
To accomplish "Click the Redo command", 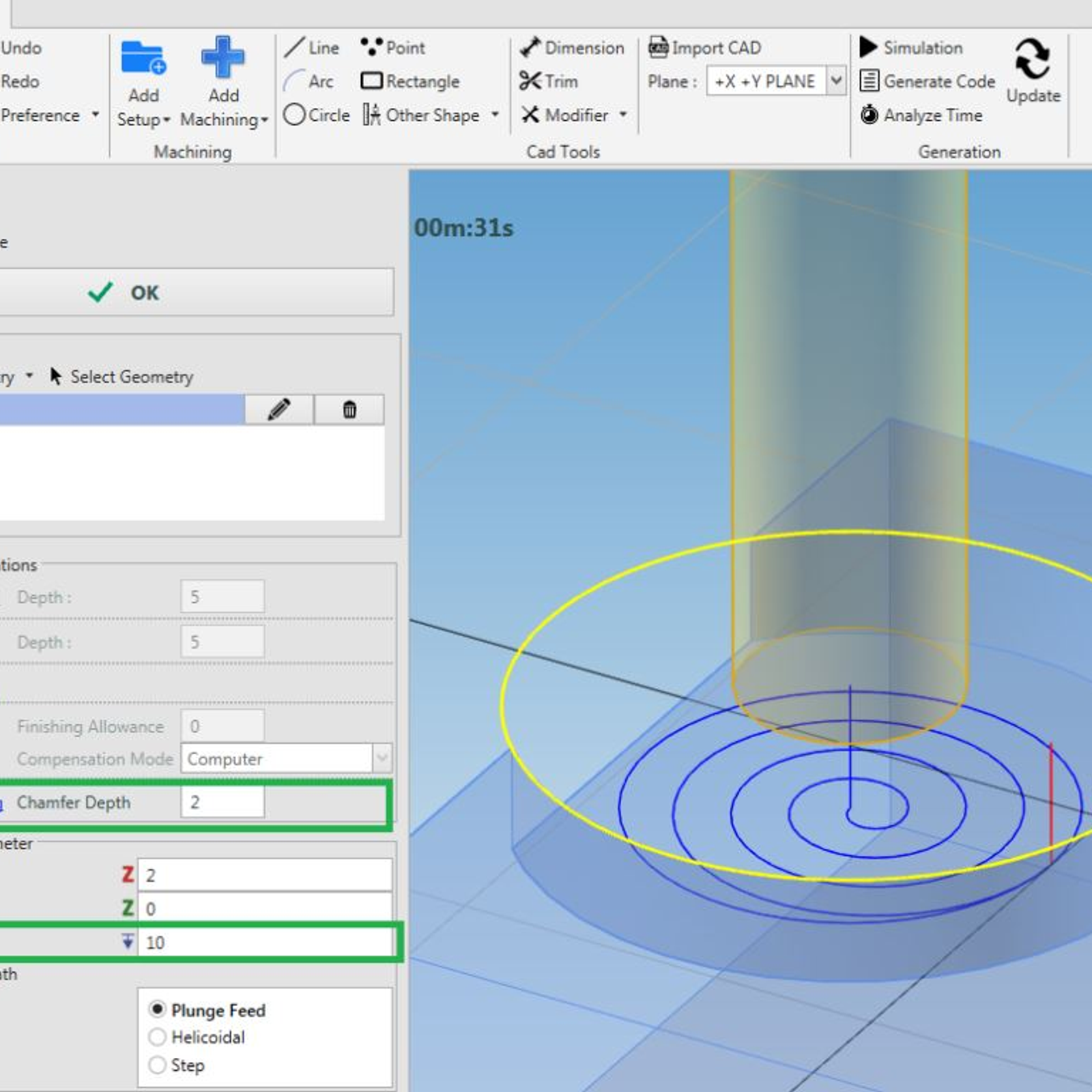I will [20, 81].
